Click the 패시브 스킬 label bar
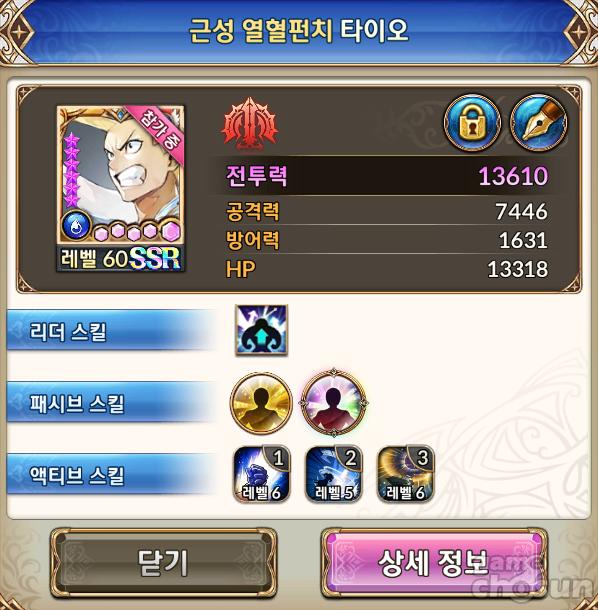The image size is (598, 610). coord(111,403)
